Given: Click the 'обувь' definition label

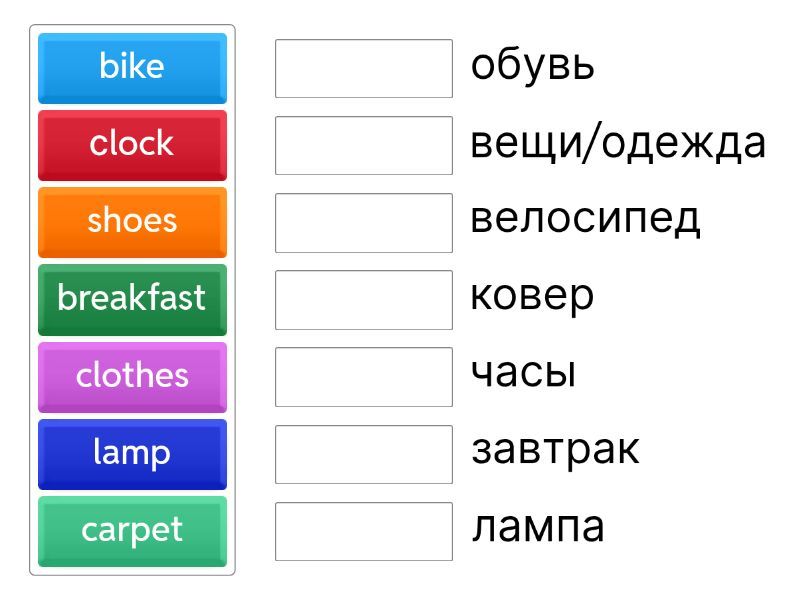Looking at the screenshot, I should 532,66.
